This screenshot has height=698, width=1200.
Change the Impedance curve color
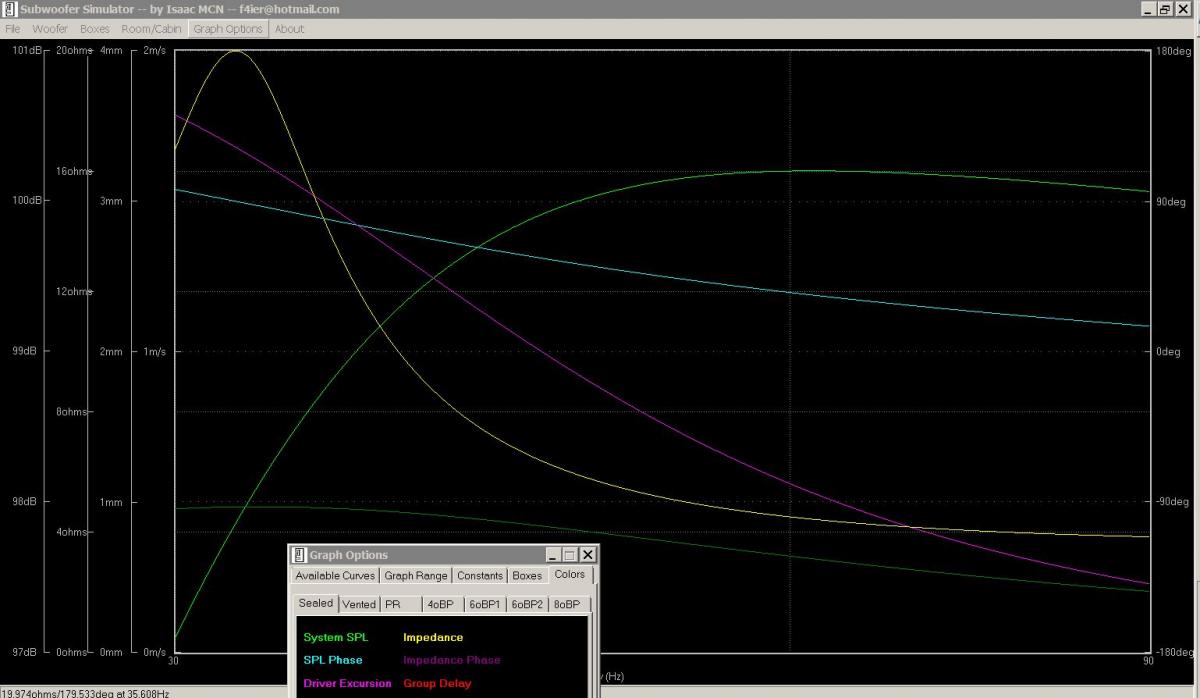point(433,638)
